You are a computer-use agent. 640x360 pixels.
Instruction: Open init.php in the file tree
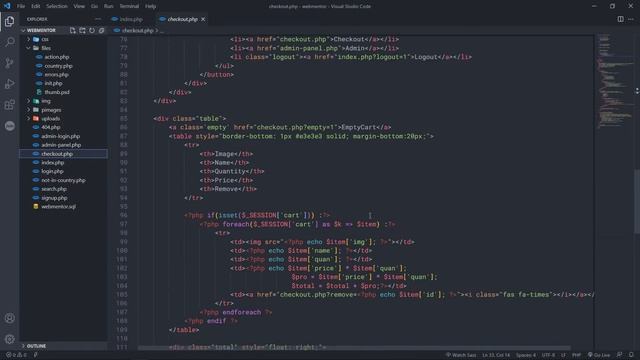pos(53,83)
